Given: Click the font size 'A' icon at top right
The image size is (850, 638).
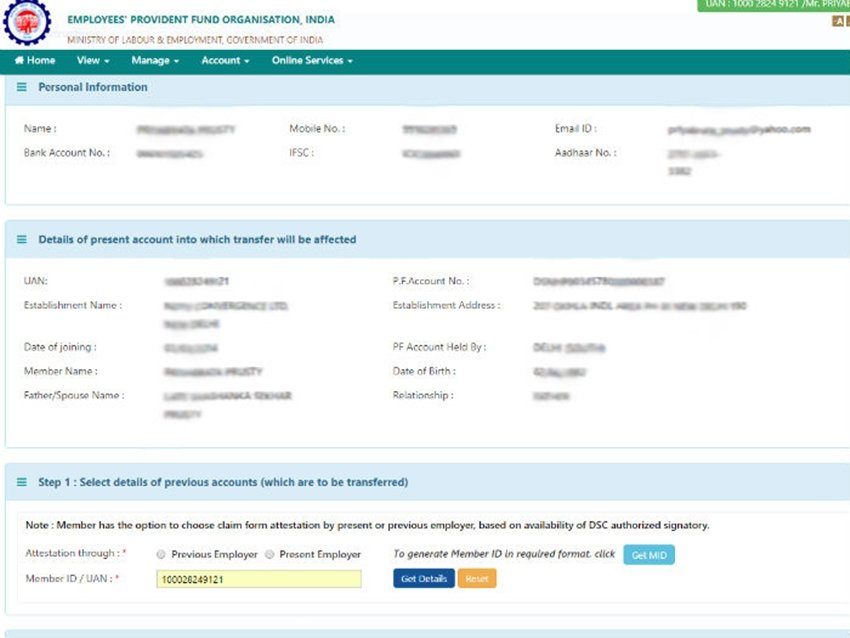Looking at the screenshot, I should coord(838,21).
